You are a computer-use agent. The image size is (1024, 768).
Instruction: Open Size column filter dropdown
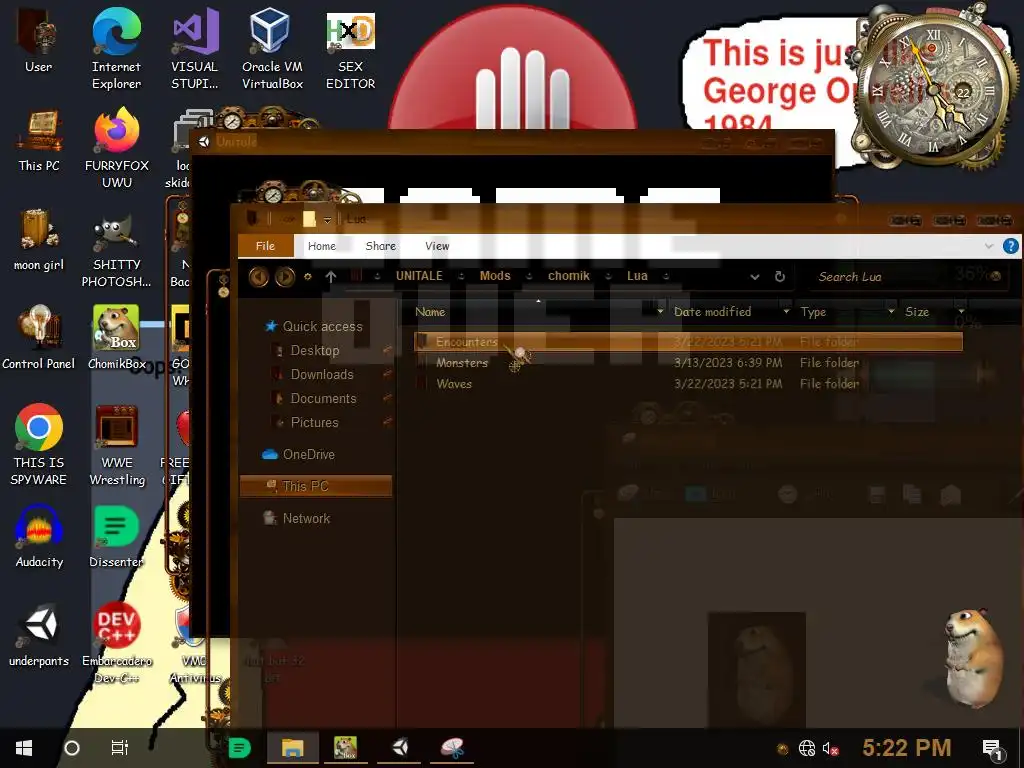(961, 311)
